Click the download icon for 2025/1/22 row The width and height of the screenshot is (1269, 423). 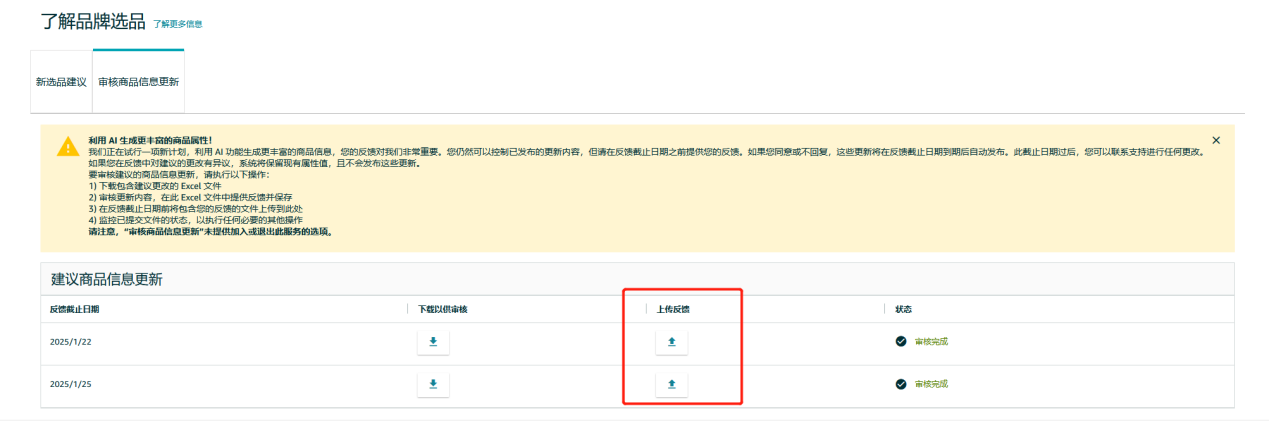[x=433, y=342]
